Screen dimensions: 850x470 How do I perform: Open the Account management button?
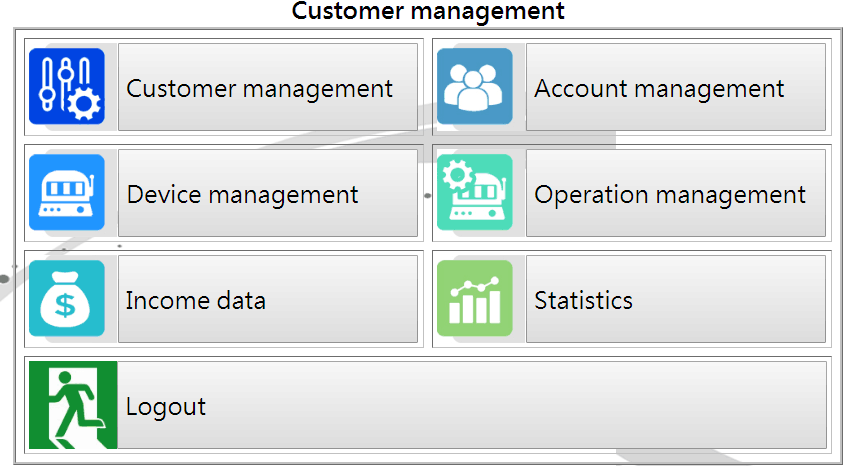point(675,87)
